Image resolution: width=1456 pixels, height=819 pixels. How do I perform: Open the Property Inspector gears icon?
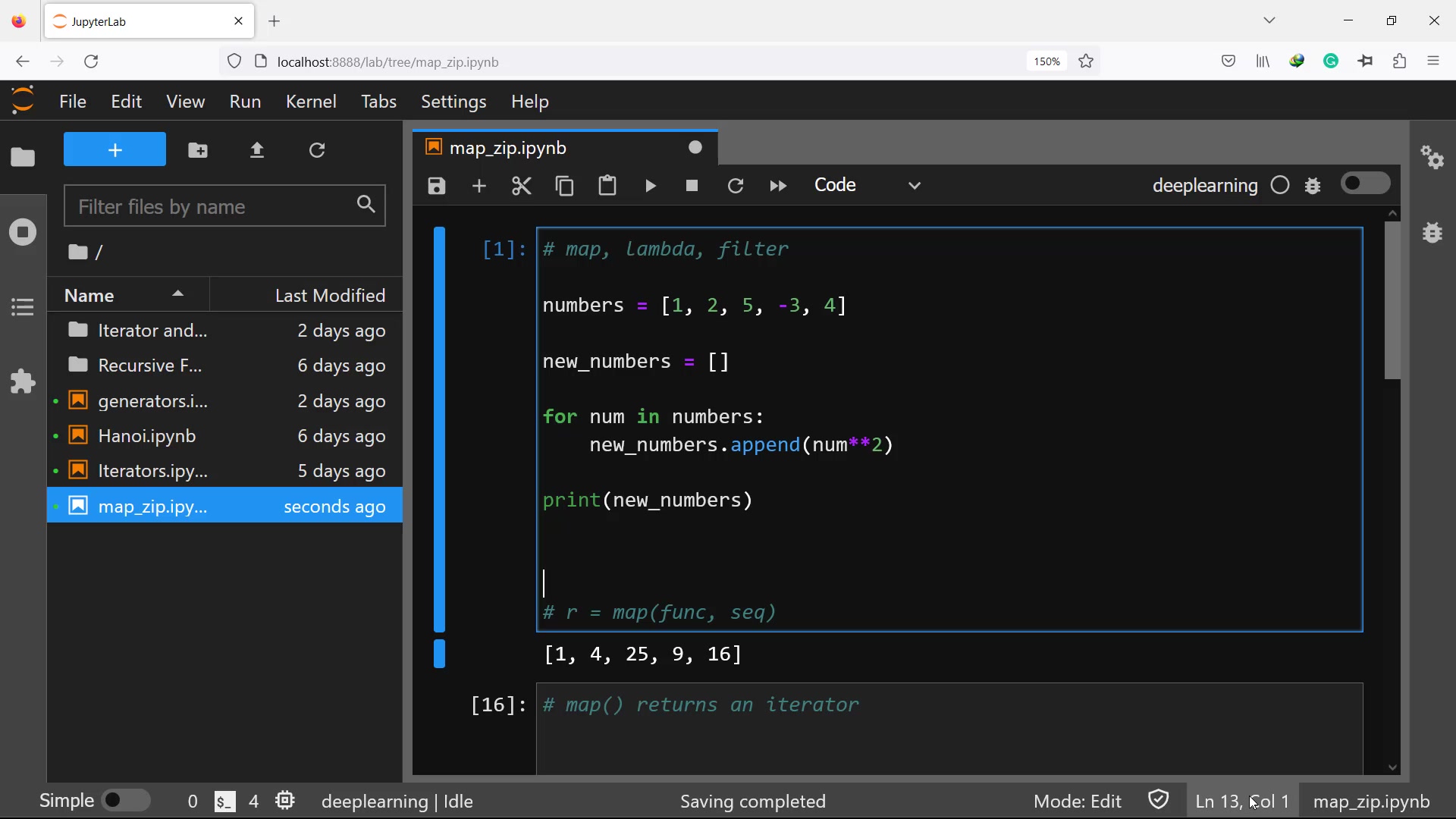(x=1432, y=157)
